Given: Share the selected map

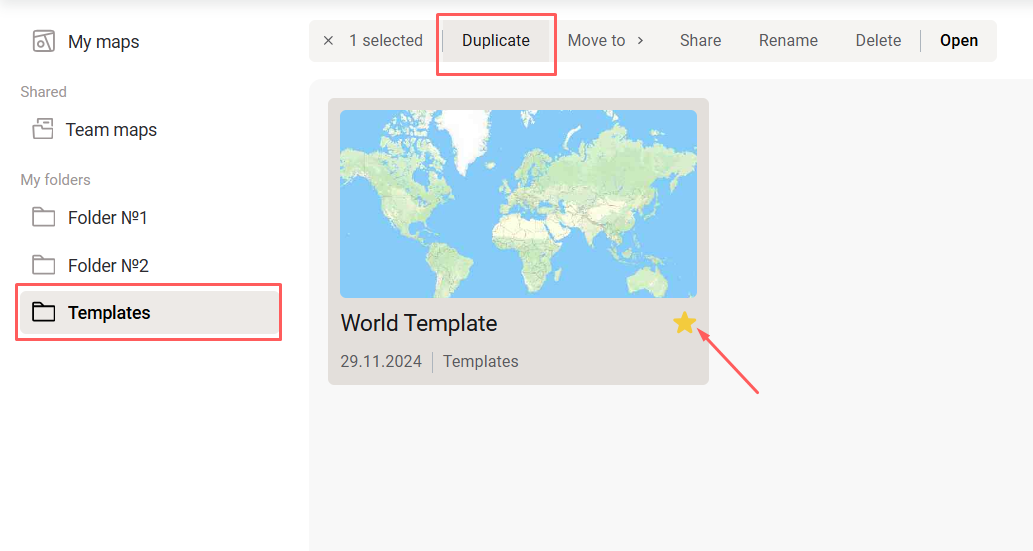Looking at the screenshot, I should (x=700, y=41).
